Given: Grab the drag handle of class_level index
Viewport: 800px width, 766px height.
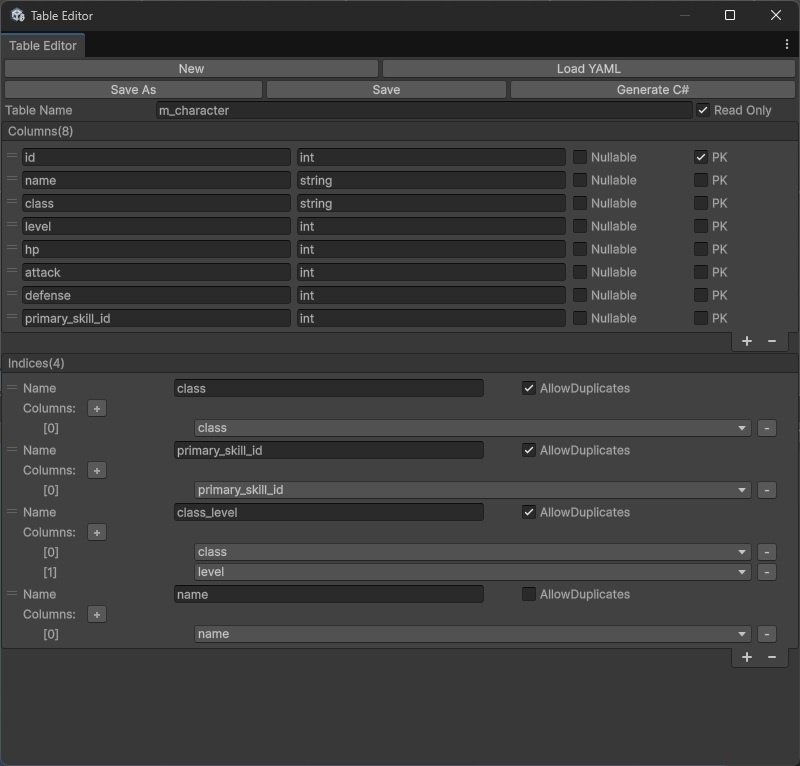Looking at the screenshot, I should 12,511.
